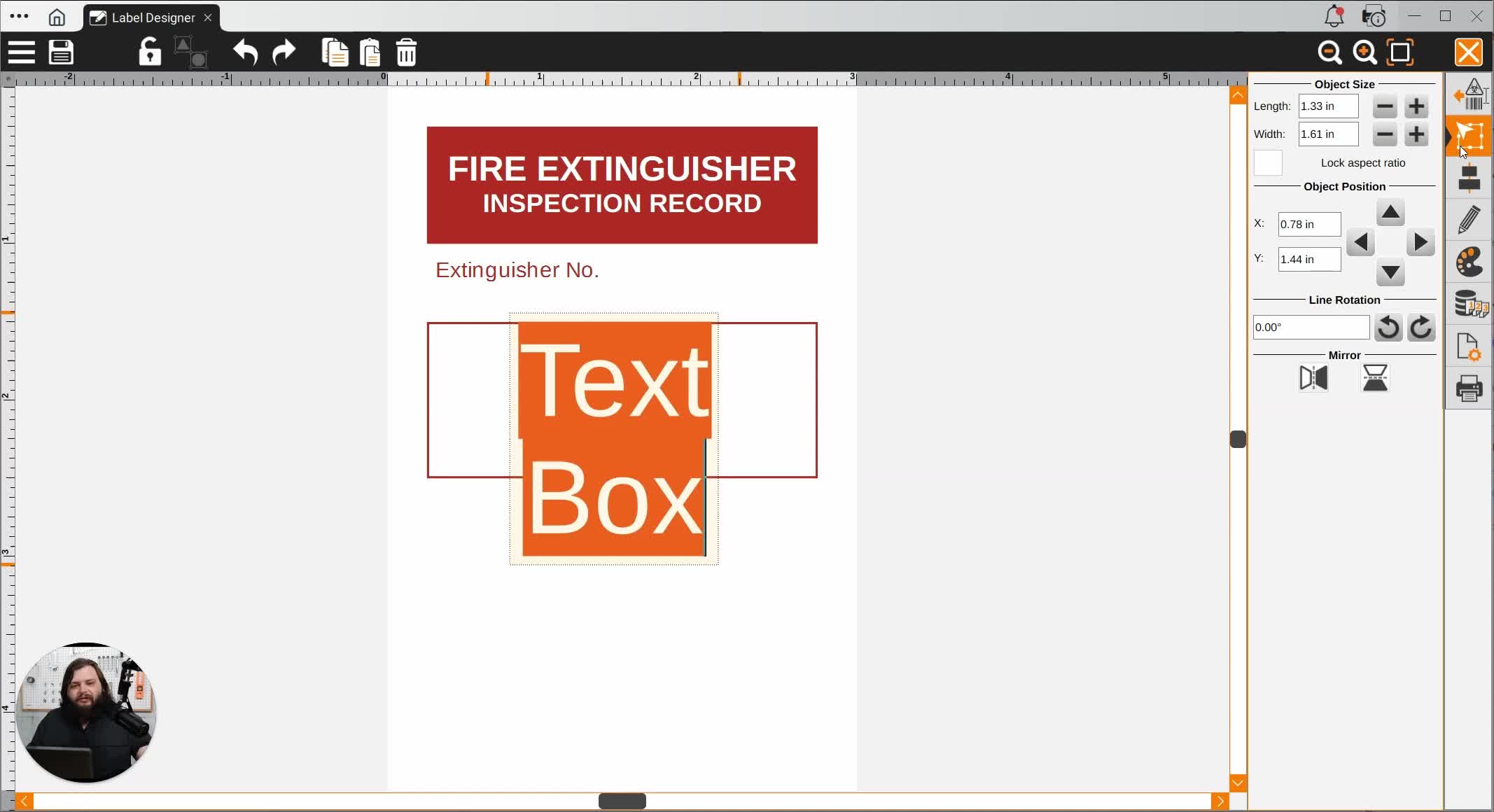
Task: Copy the selected object
Action: point(335,52)
